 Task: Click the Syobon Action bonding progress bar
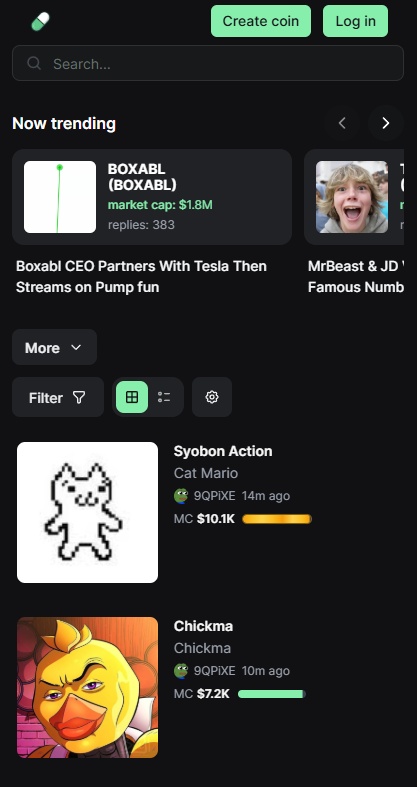pyautogui.click(x=277, y=519)
